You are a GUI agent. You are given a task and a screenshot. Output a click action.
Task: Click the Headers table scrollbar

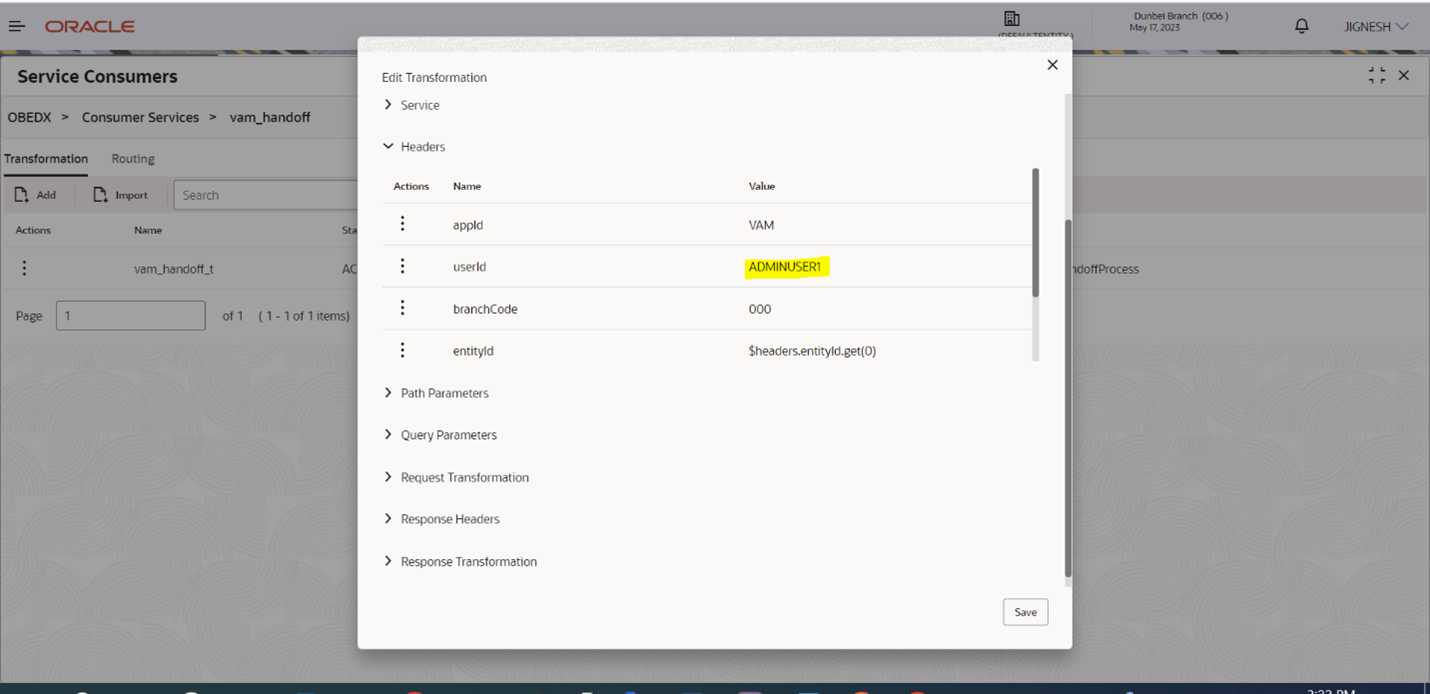coord(1035,232)
